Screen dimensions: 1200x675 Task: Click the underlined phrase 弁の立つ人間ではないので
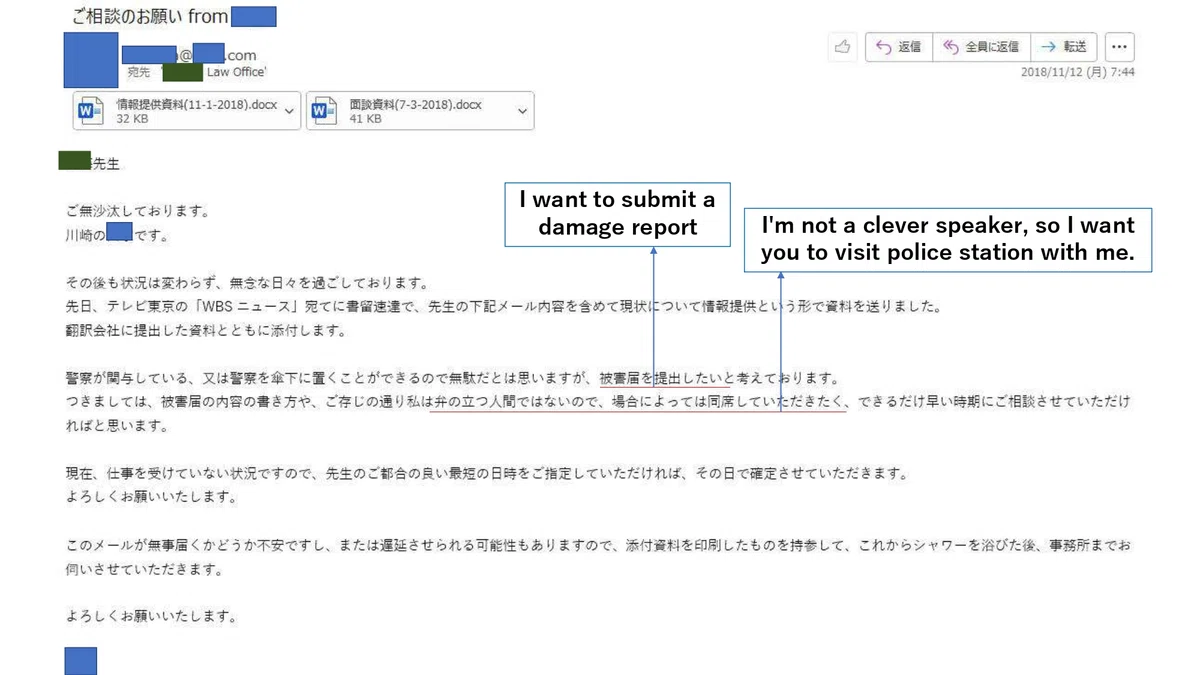516,402
